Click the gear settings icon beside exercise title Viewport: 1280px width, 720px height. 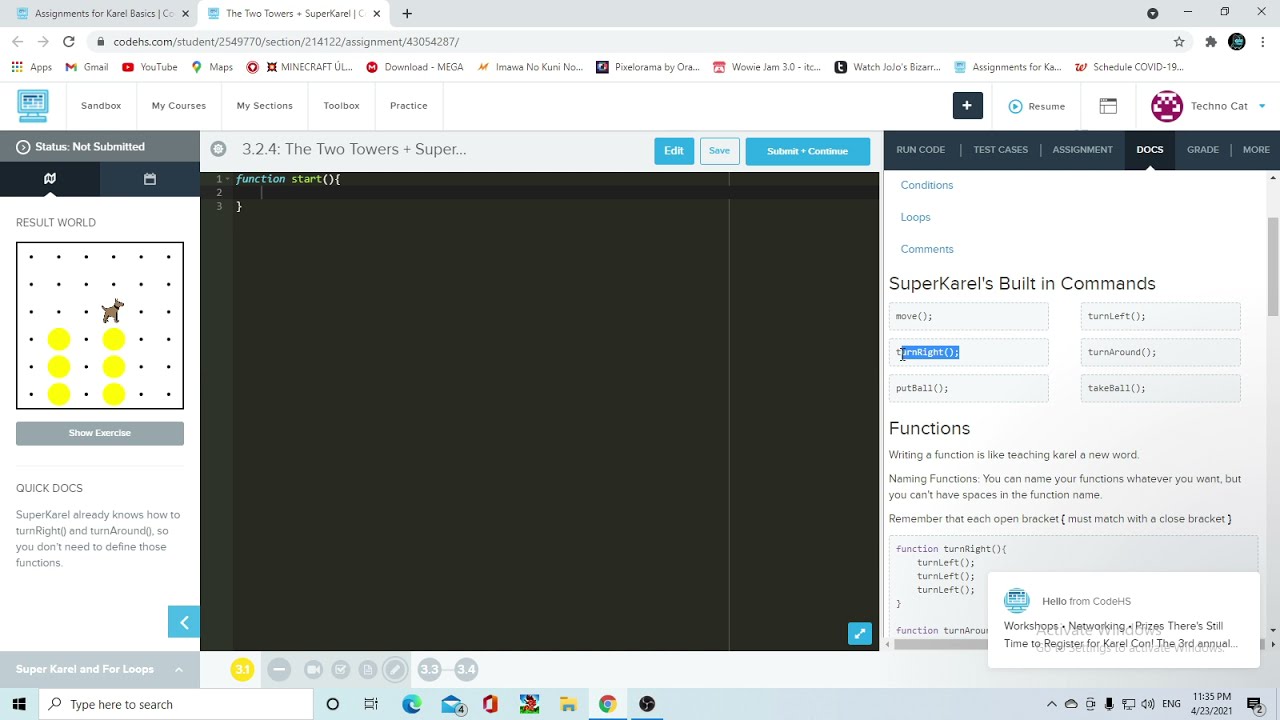[x=218, y=149]
